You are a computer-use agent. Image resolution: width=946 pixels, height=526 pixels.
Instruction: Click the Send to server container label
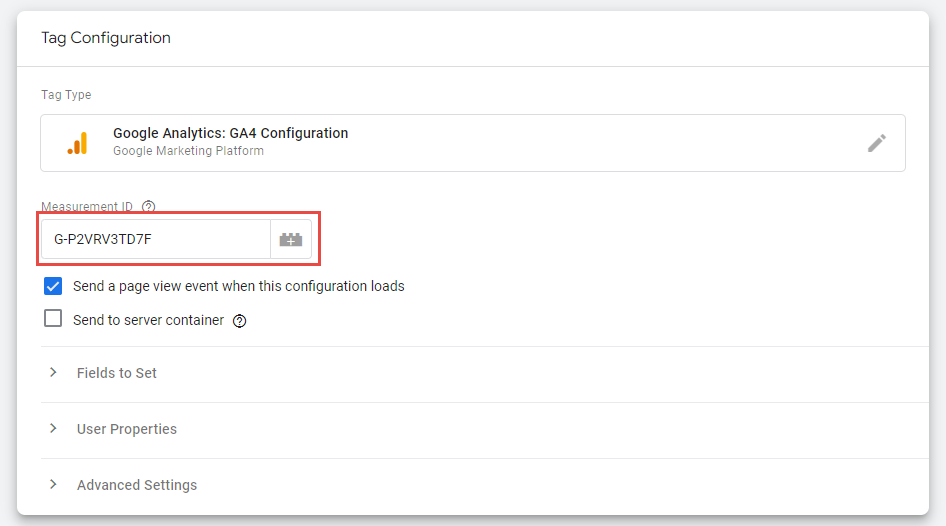coord(148,320)
